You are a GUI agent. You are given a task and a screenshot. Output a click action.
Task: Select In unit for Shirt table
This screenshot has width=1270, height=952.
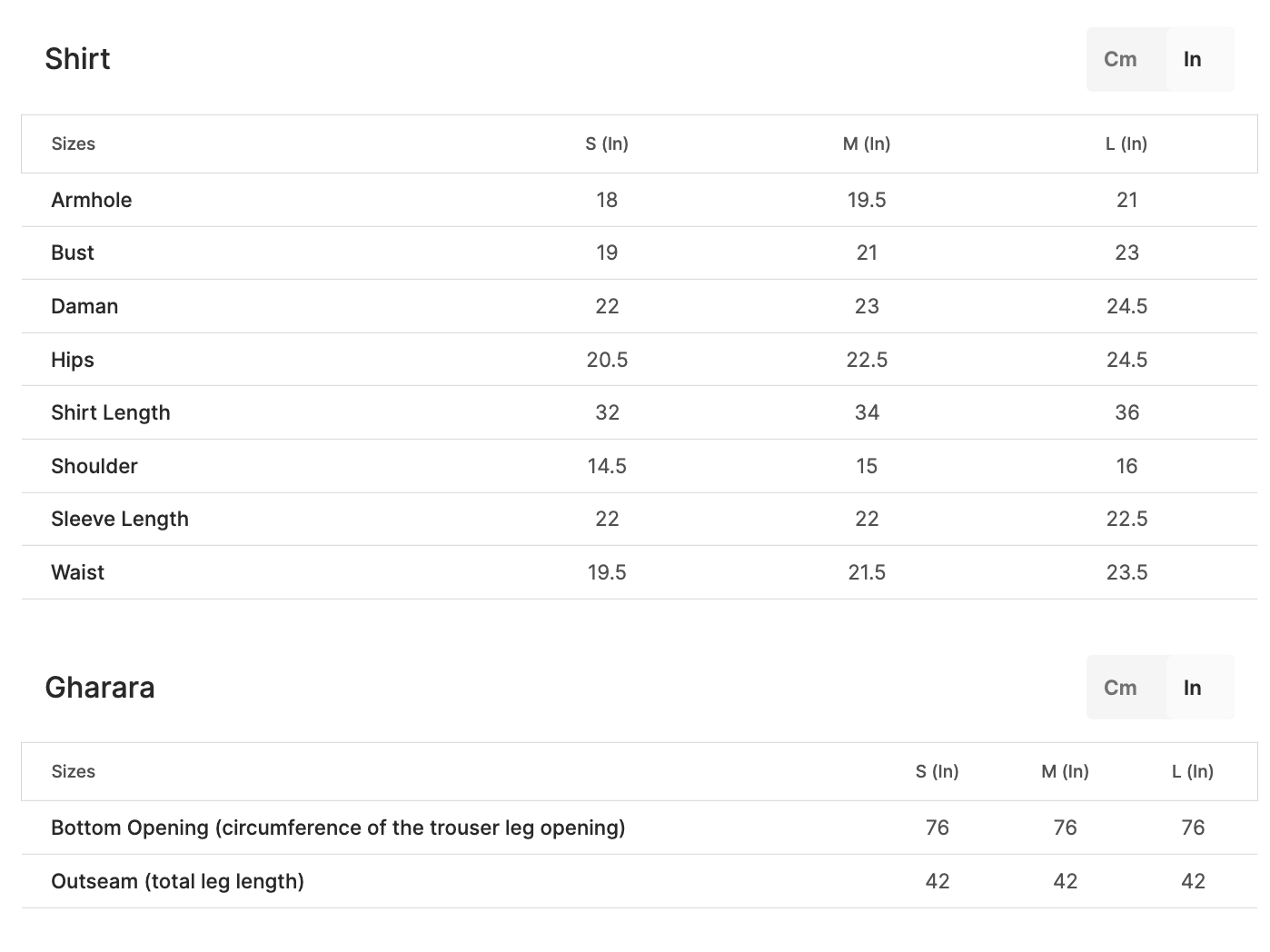tap(1193, 59)
